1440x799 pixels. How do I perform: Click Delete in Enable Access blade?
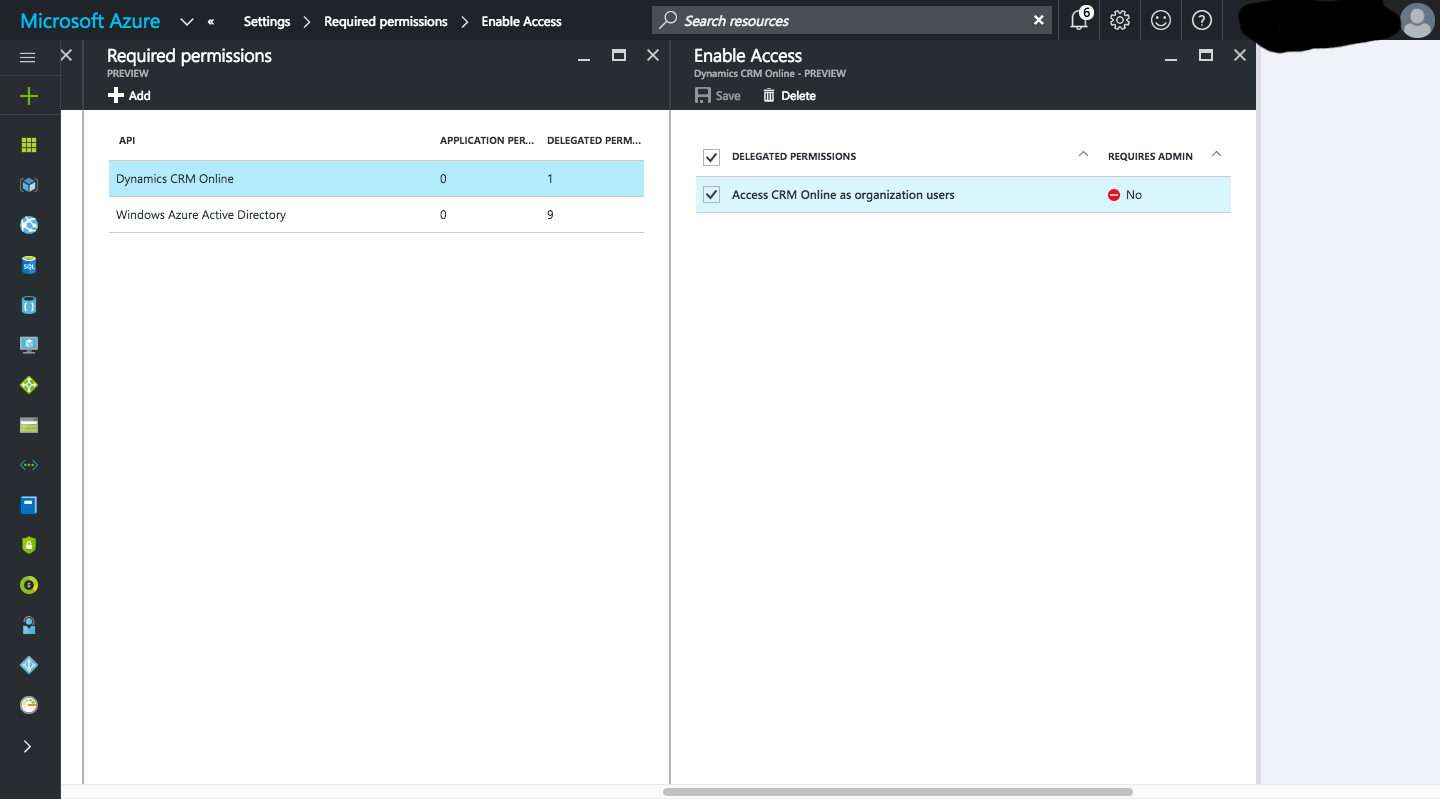[789, 96]
